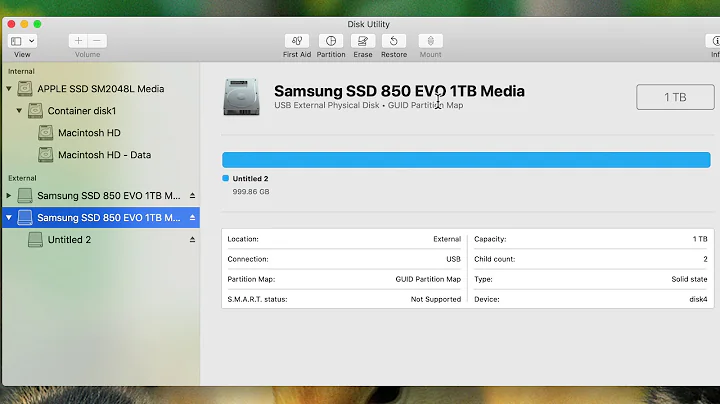Click the Erase toolbar icon
Image resolution: width=720 pixels, height=404 pixels.
click(x=363, y=41)
